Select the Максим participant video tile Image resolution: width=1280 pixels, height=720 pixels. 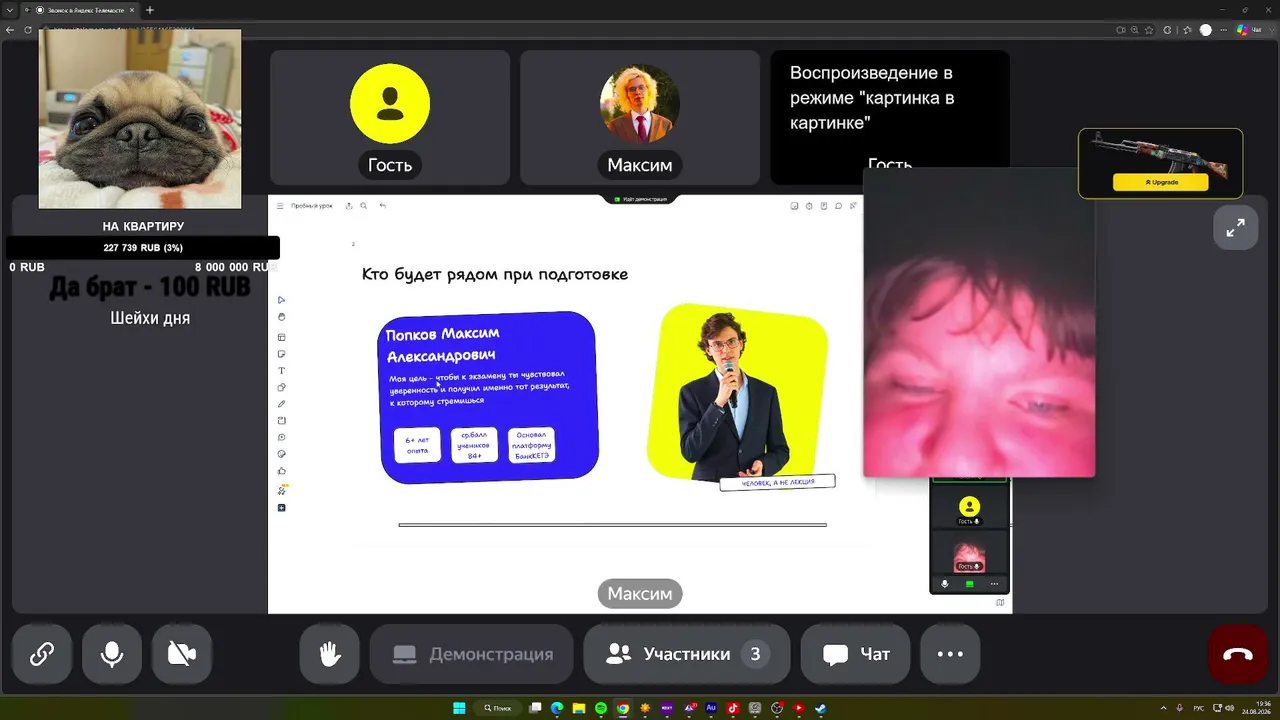click(640, 118)
